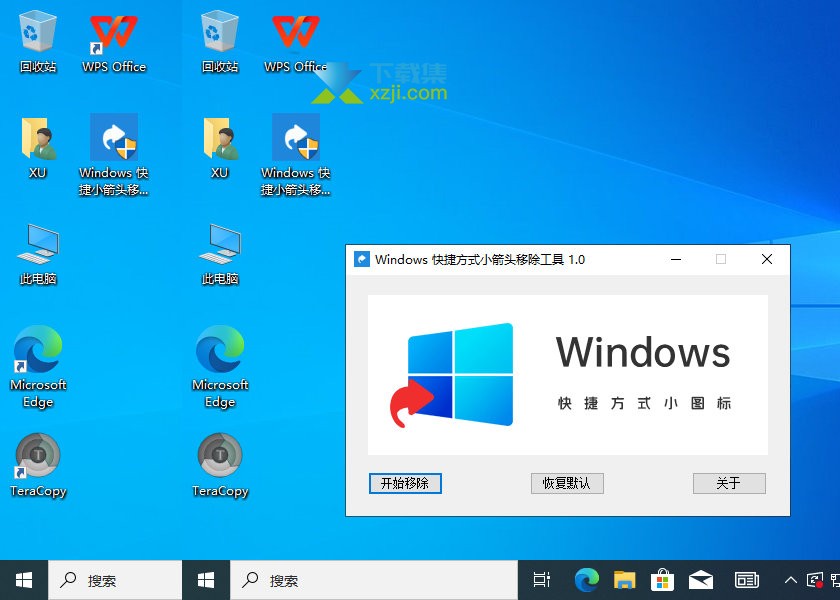Viewport: 840px width, 600px height.
Task: Select Microsoft Edge desktop icon without shortcut arrow
Action: [x=220, y=366]
